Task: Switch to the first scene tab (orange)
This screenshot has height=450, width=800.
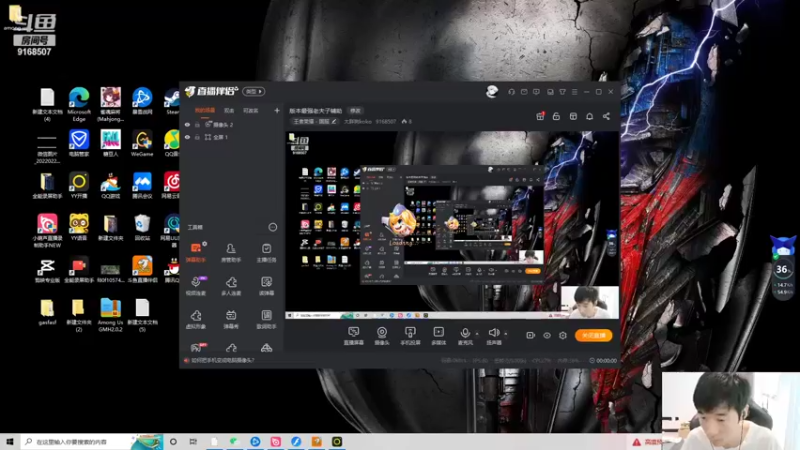Action: [x=205, y=111]
